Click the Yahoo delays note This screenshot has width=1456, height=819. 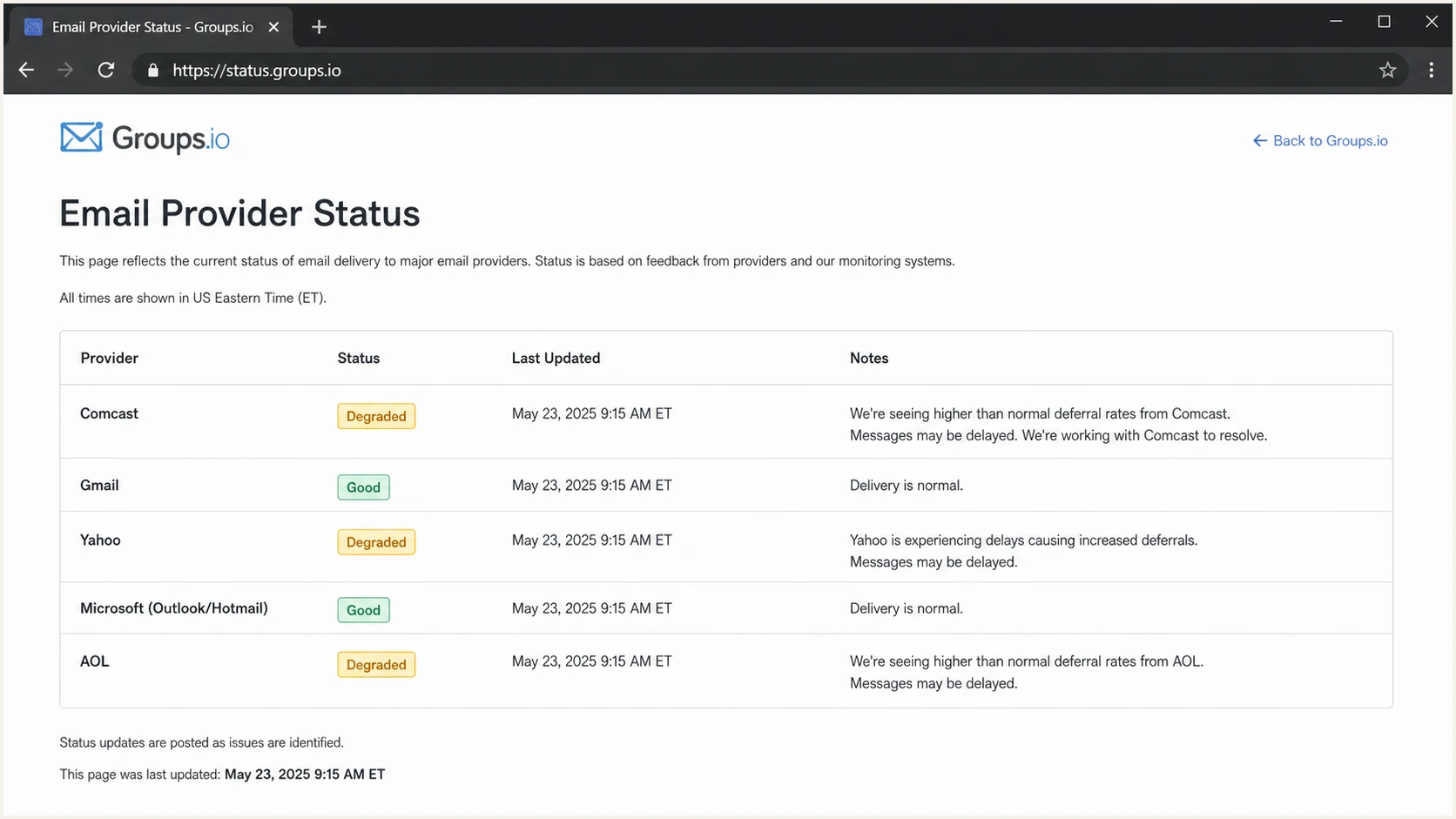point(1023,551)
